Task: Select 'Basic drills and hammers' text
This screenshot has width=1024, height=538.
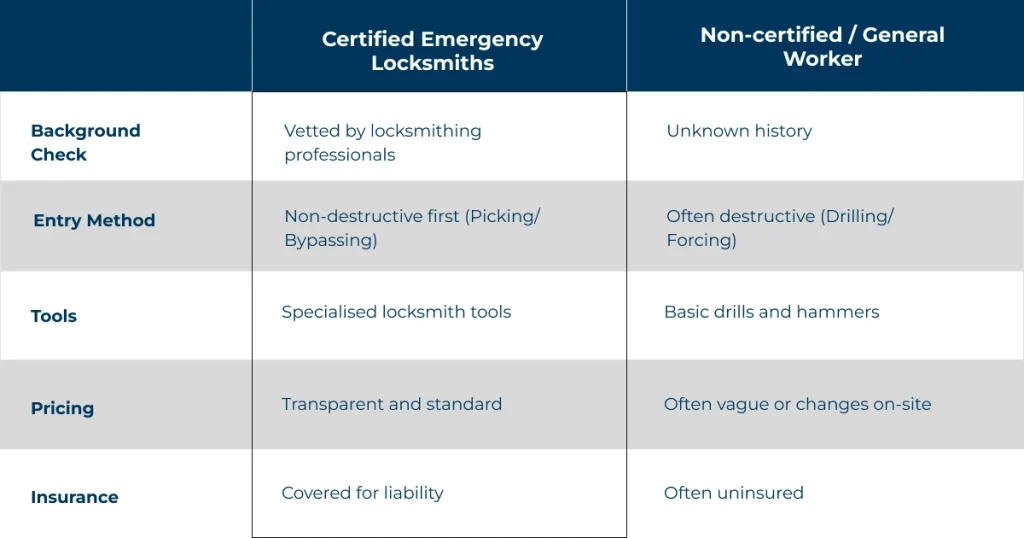Action: 771,312
